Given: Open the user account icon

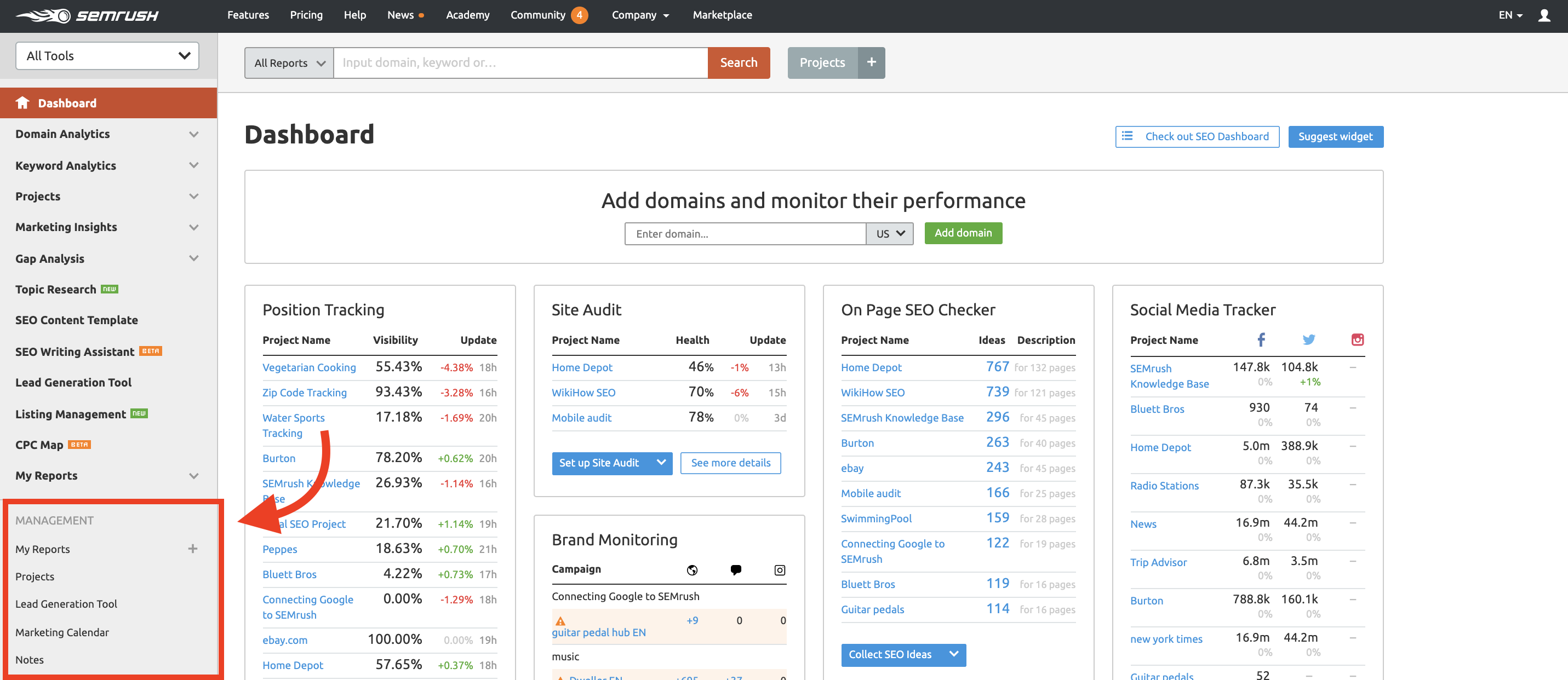Looking at the screenshot, I should [1544, 15].
